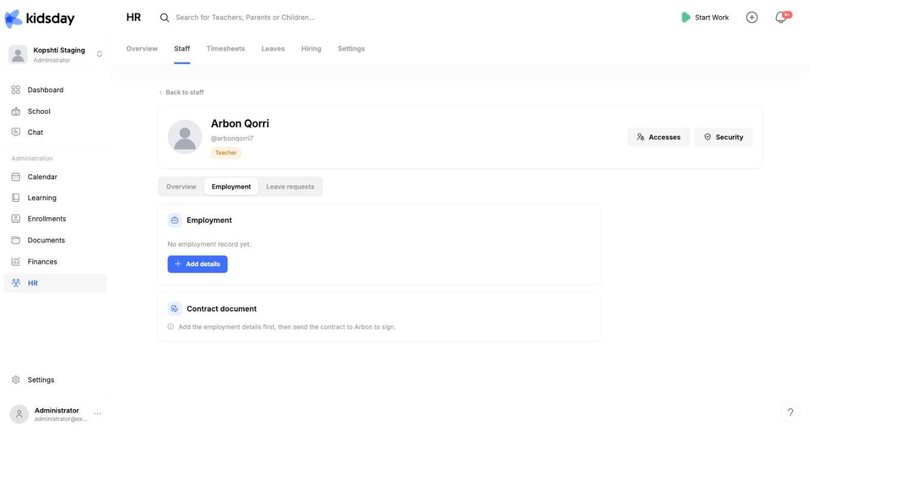Click the Employment briefcase icon
Image resolution: width=900 pixels, height=480 pixels.
point(174,220)
